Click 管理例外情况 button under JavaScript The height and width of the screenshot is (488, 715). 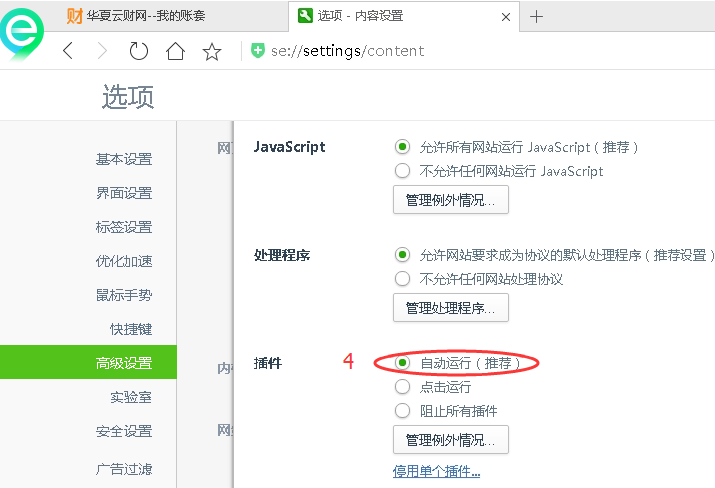tap(451, 200)
